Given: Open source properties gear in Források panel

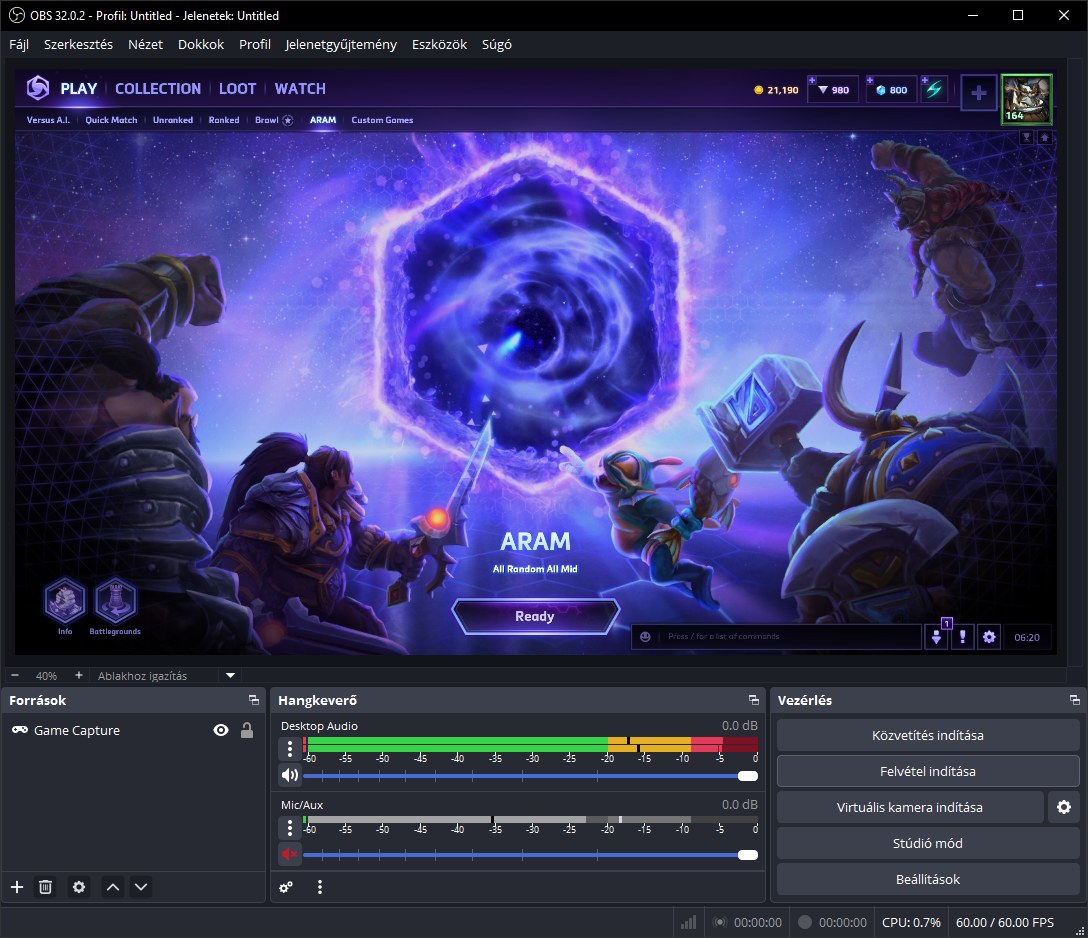Looking at the screenshot, I should click(79, 887).
